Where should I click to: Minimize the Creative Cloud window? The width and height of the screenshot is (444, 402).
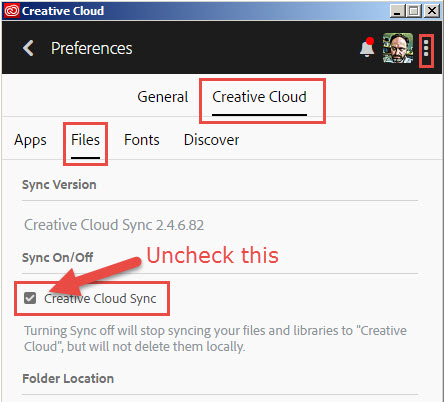397,11
